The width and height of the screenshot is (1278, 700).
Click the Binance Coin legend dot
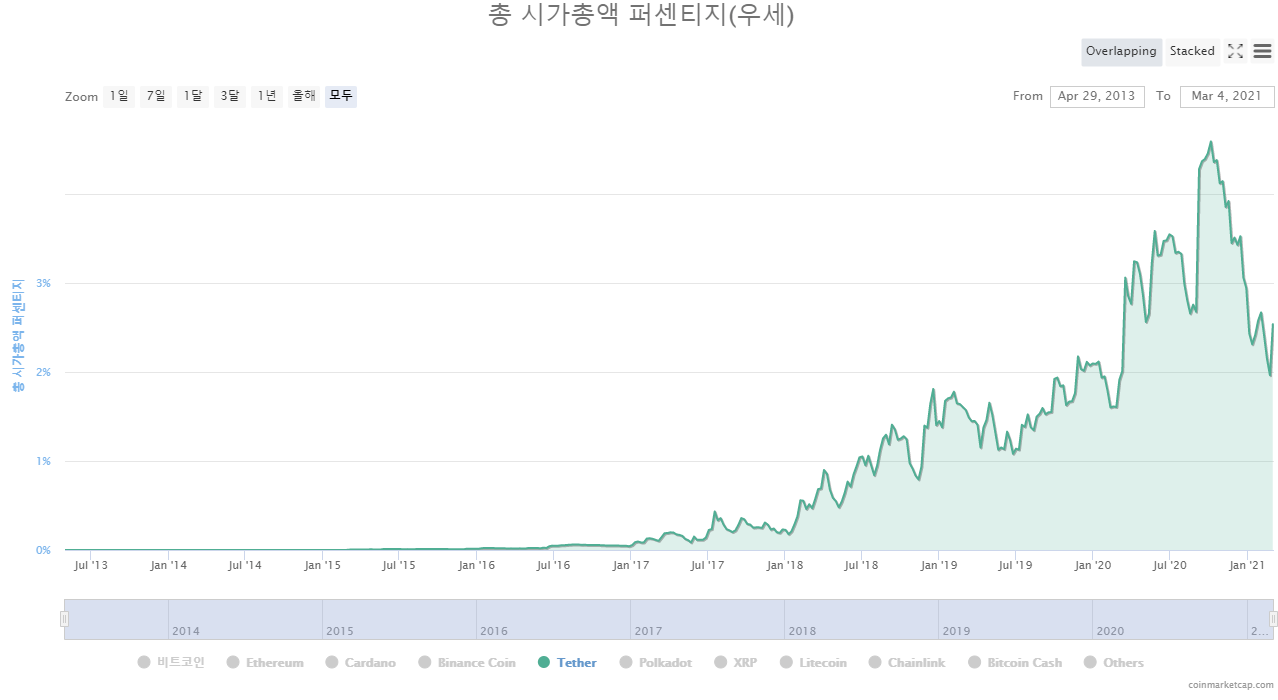coord(425,662)
